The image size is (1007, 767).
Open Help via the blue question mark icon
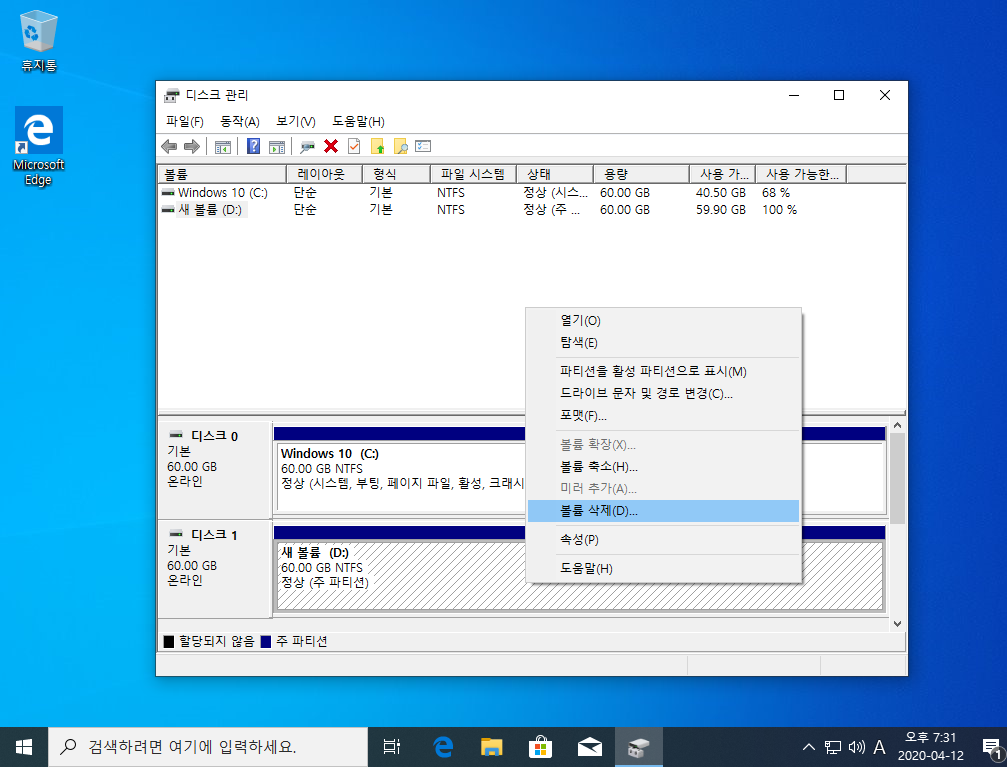(x=254, y=146)
